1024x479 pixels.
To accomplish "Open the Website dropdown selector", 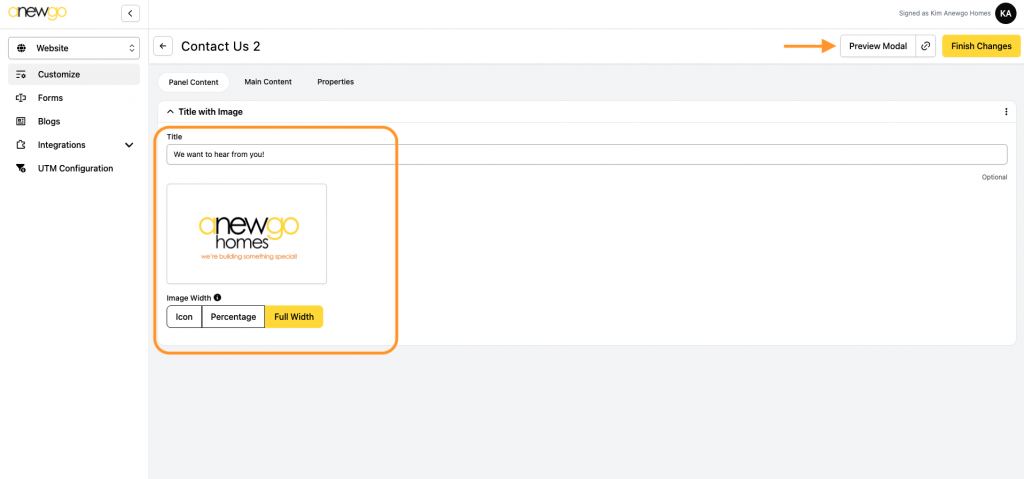I will coord(75,48).
